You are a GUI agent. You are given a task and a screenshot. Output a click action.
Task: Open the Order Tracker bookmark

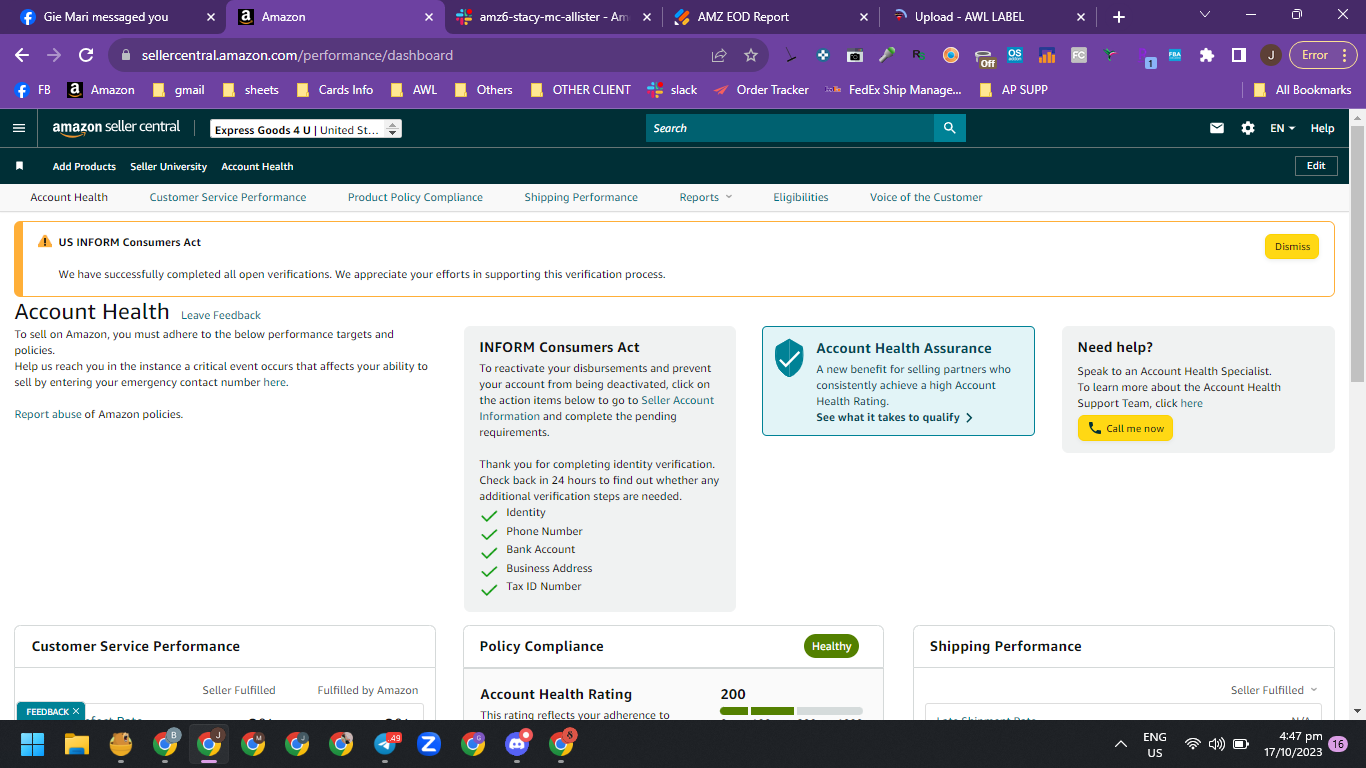[x=761, y=90]
